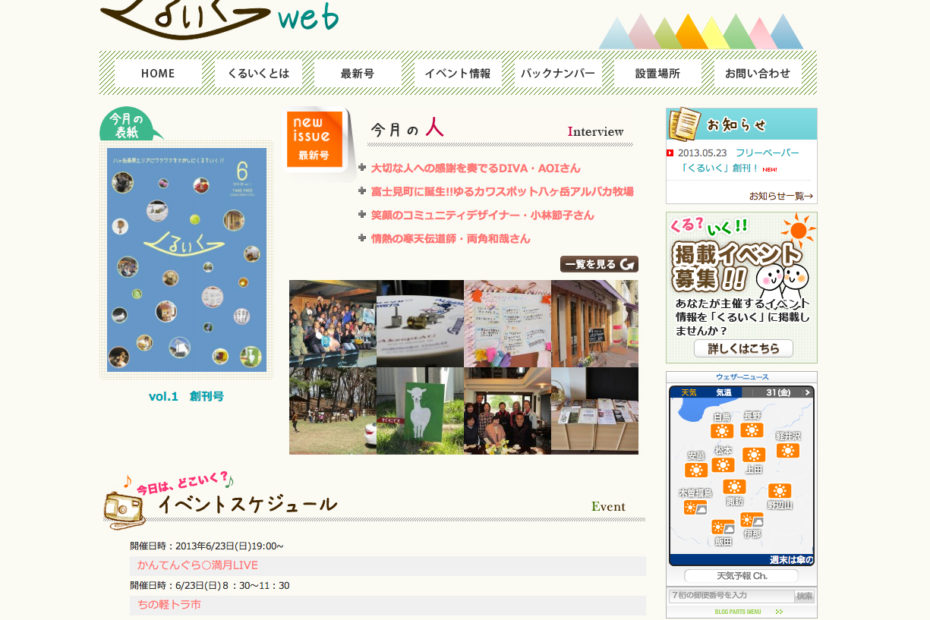The width and height of the screenshot is (930, 620).
Task: Open the HOME menu item
Action: click(158, 73)
